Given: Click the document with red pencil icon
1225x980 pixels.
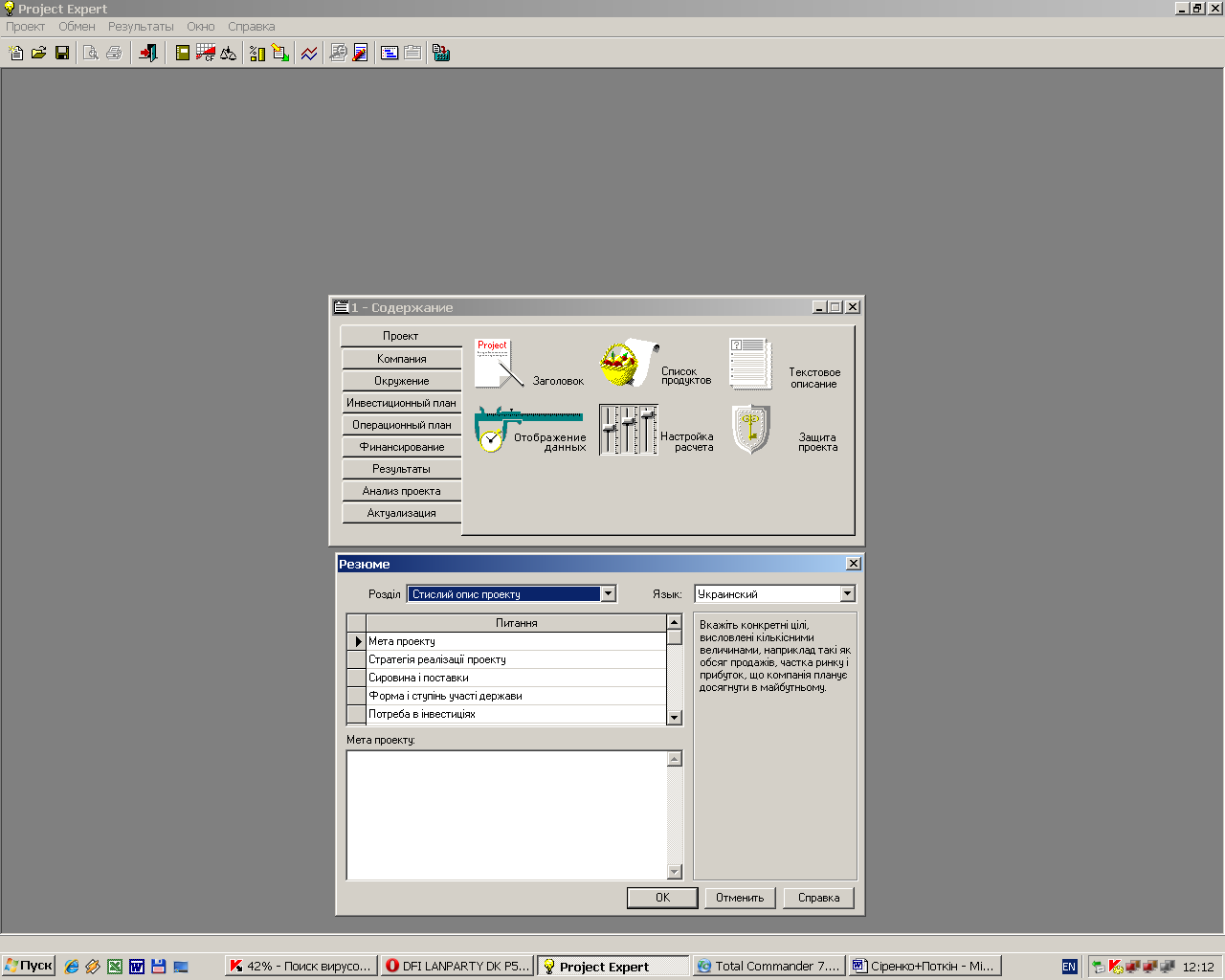Looking at the screenshot, I should 361,54.
